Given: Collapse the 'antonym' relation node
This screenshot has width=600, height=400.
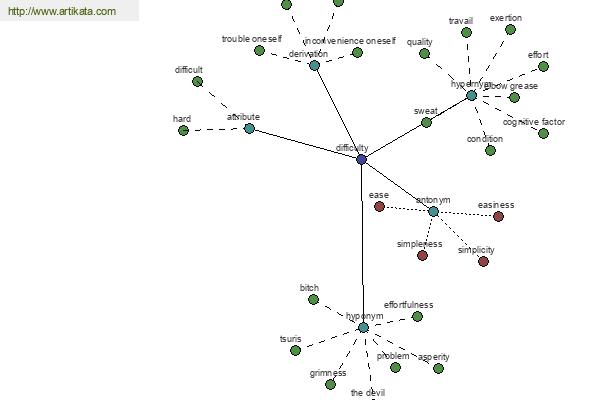Looking at the screenshot, I should [x=433, y=211].
